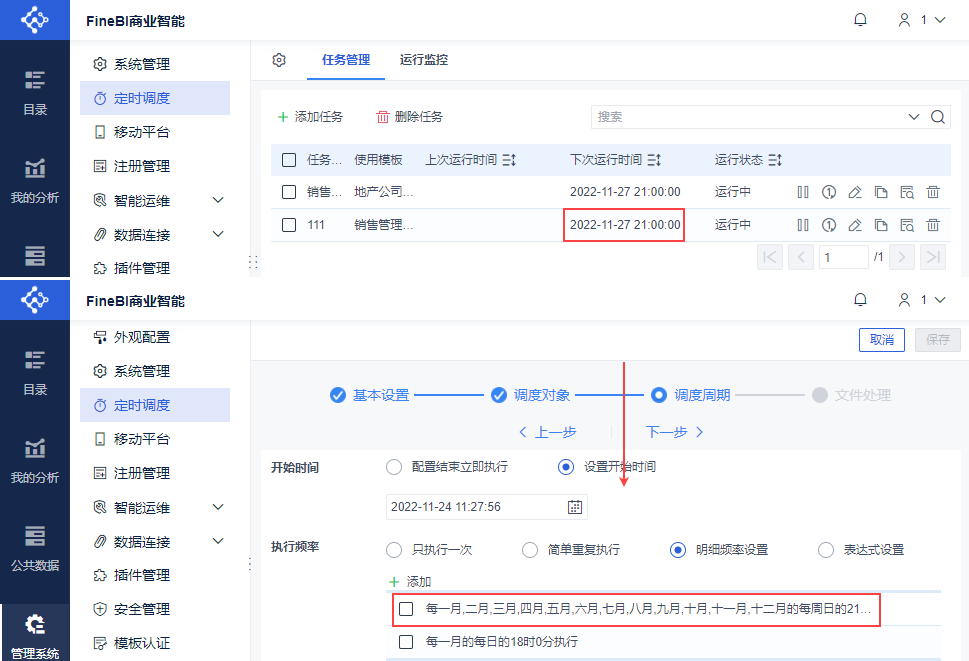Duplicate the 销售 task via copy icon

[881, 192]
